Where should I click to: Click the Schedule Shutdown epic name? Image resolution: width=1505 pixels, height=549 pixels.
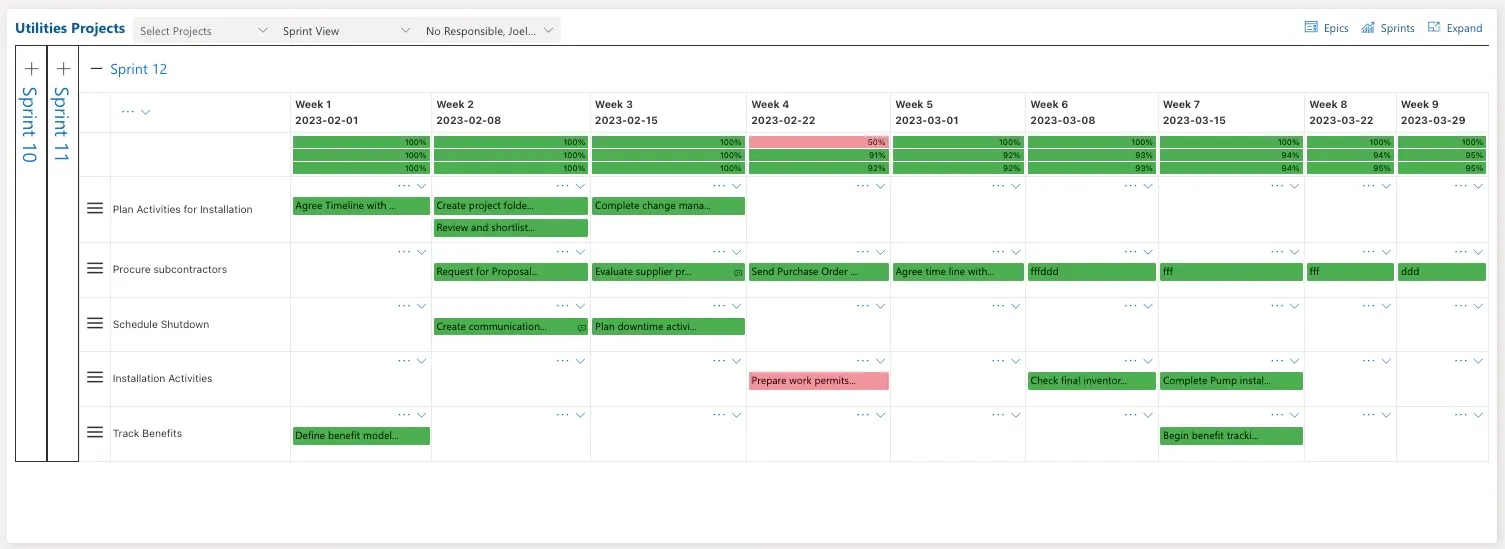pos(161,324)
